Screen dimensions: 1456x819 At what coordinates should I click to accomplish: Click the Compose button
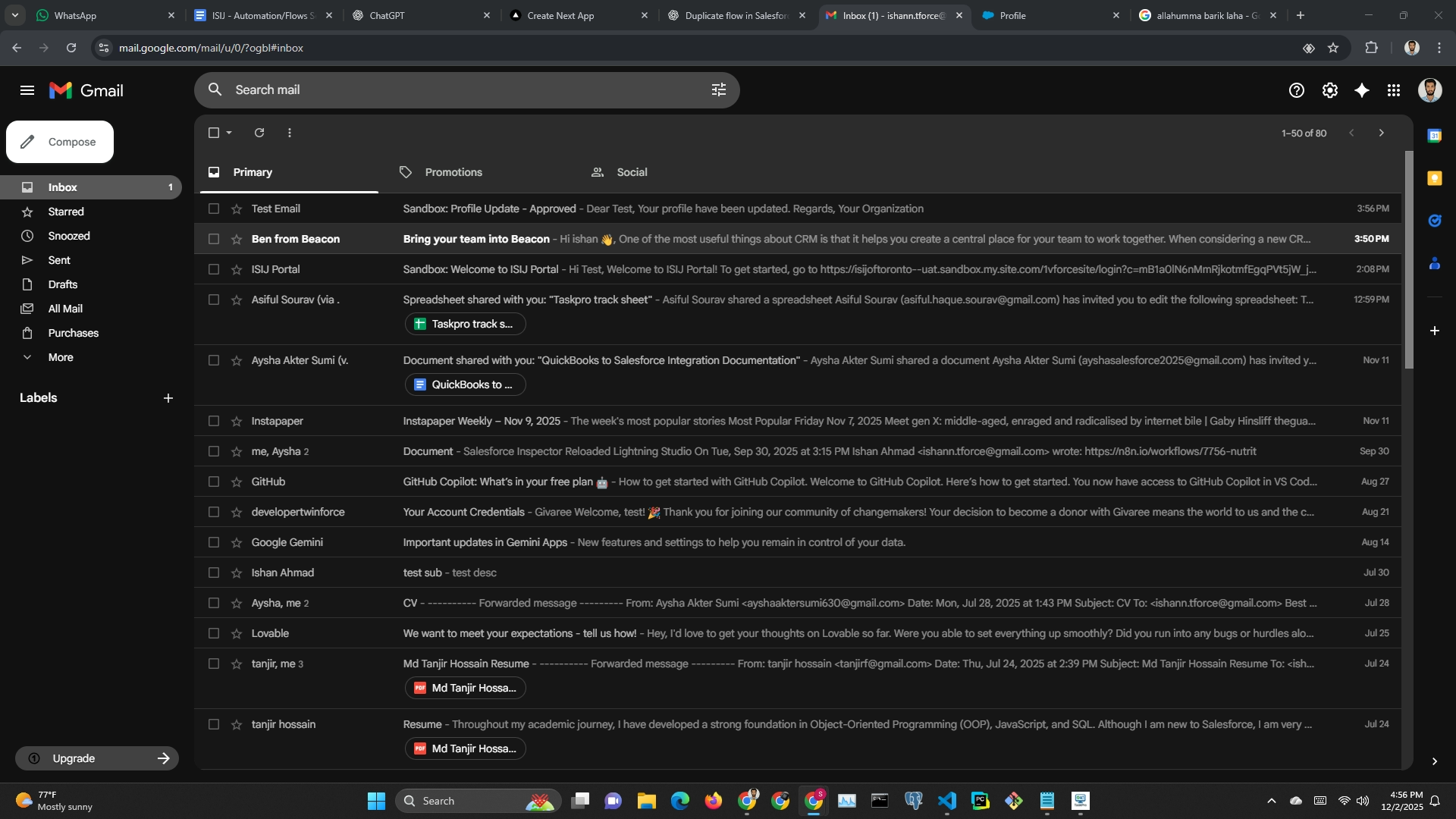click(60, 142)
